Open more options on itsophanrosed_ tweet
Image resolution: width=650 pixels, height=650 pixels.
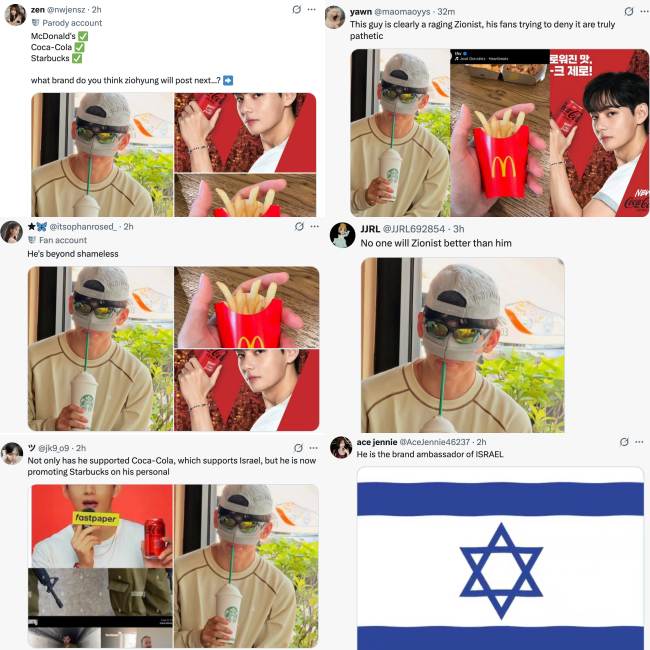[x=315, y=226]
